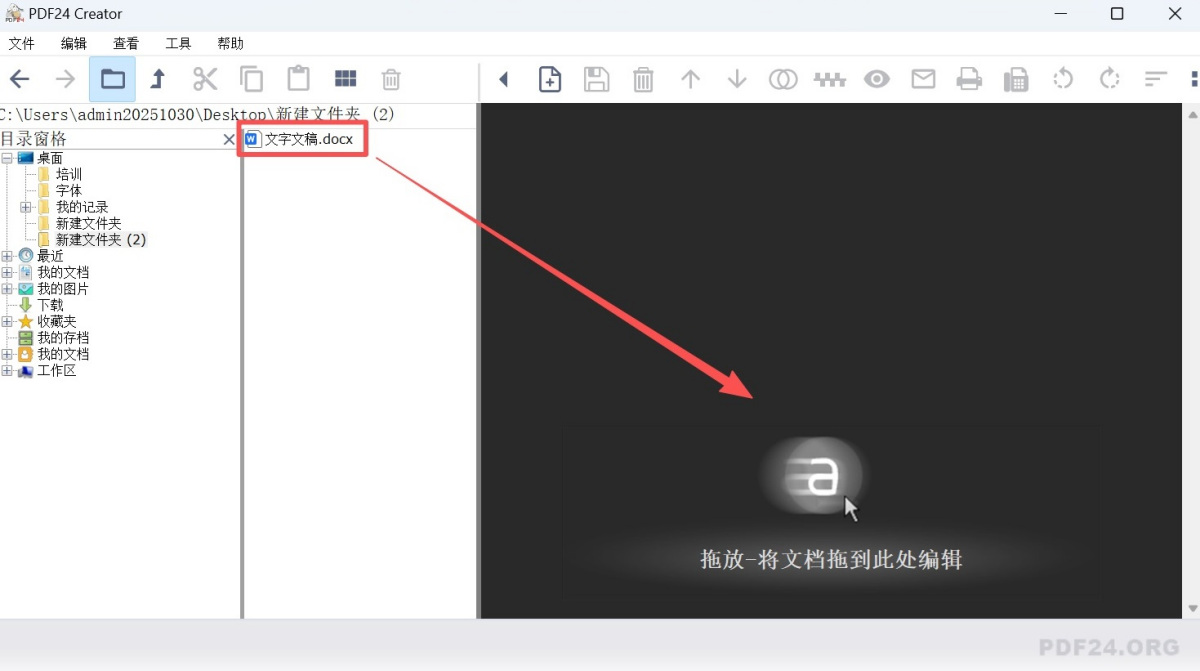1200x671 pixels.
Task: Send document via the email icon
Action: [x=923, y=79]
